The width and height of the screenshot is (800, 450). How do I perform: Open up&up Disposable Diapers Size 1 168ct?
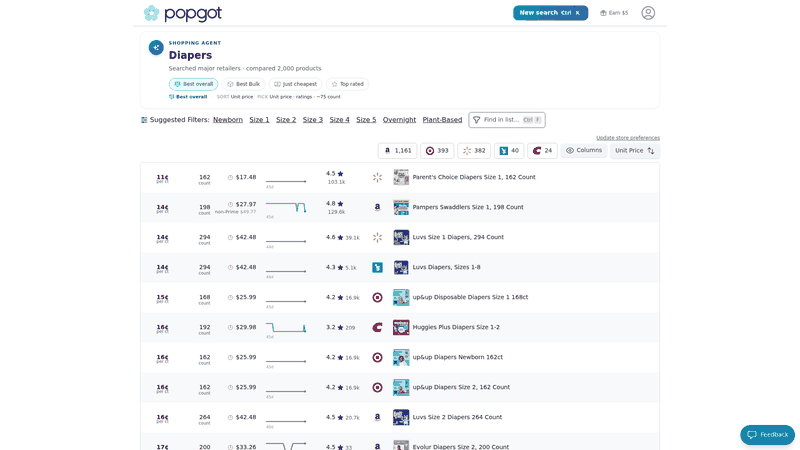point(470,297)
